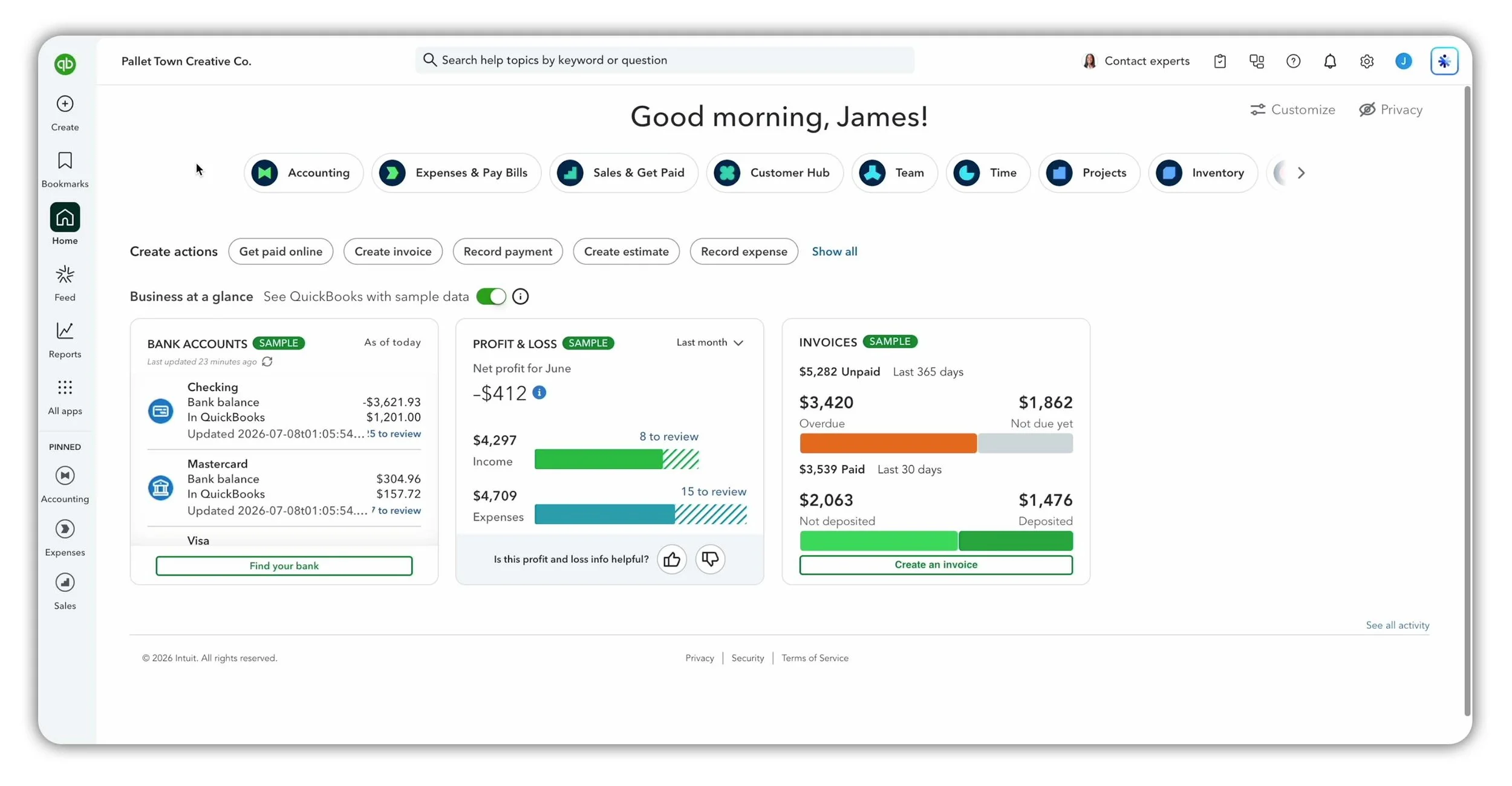Image resolution: width=1512 pixels, height=786 pixels.
Task: Click the dark green Deposited bar
Action: 1016,541
